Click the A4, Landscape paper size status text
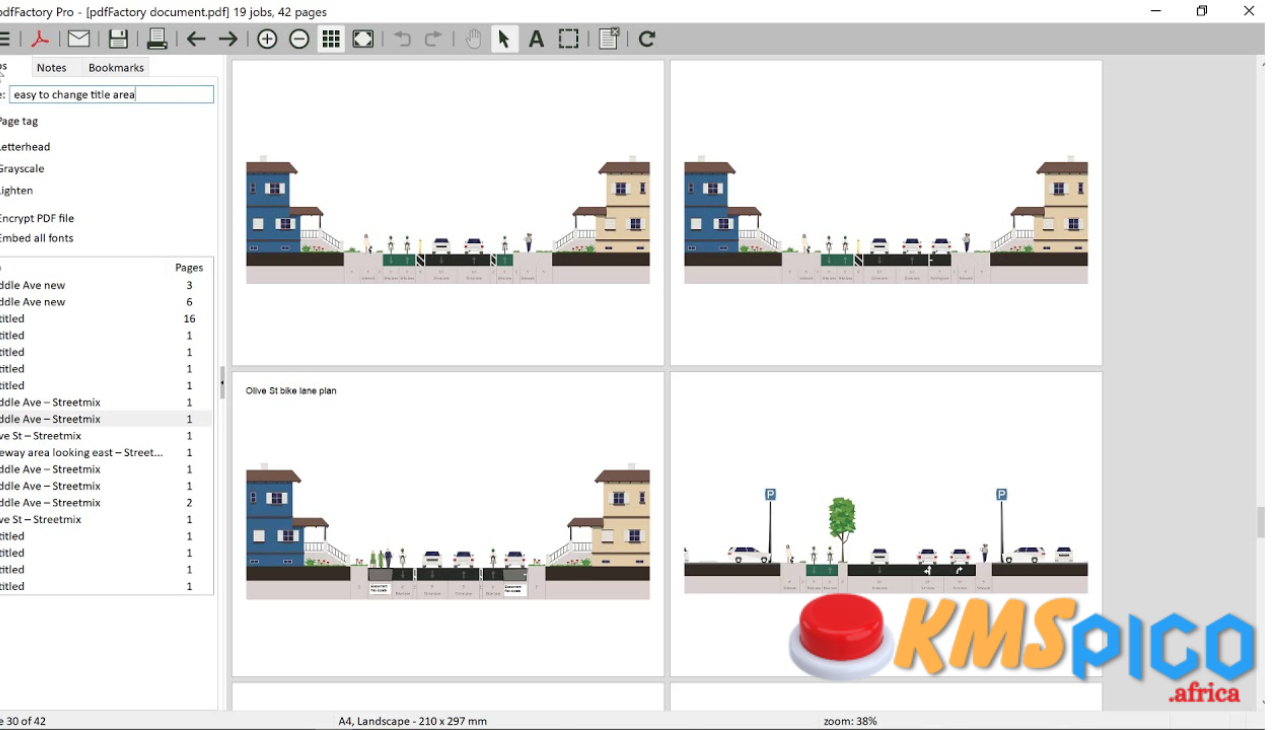This screenshot has width=1280, height=730. 412,721
